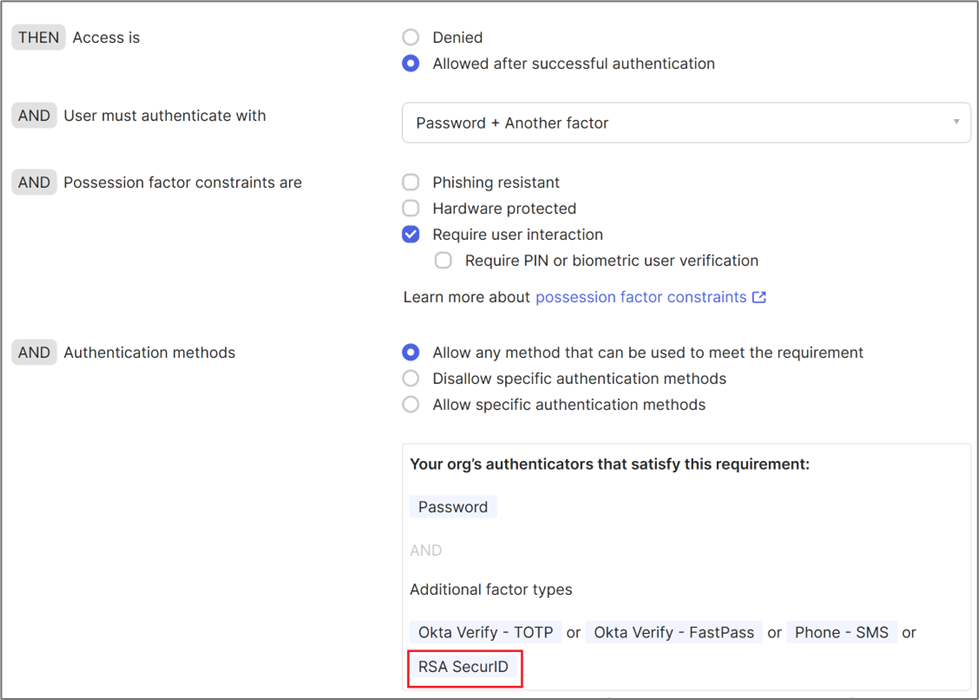Choose "Disallow specific authentication methods"
Image resolution: width=979 pixels, height=700 pixels.
click(x=410, y=378)
